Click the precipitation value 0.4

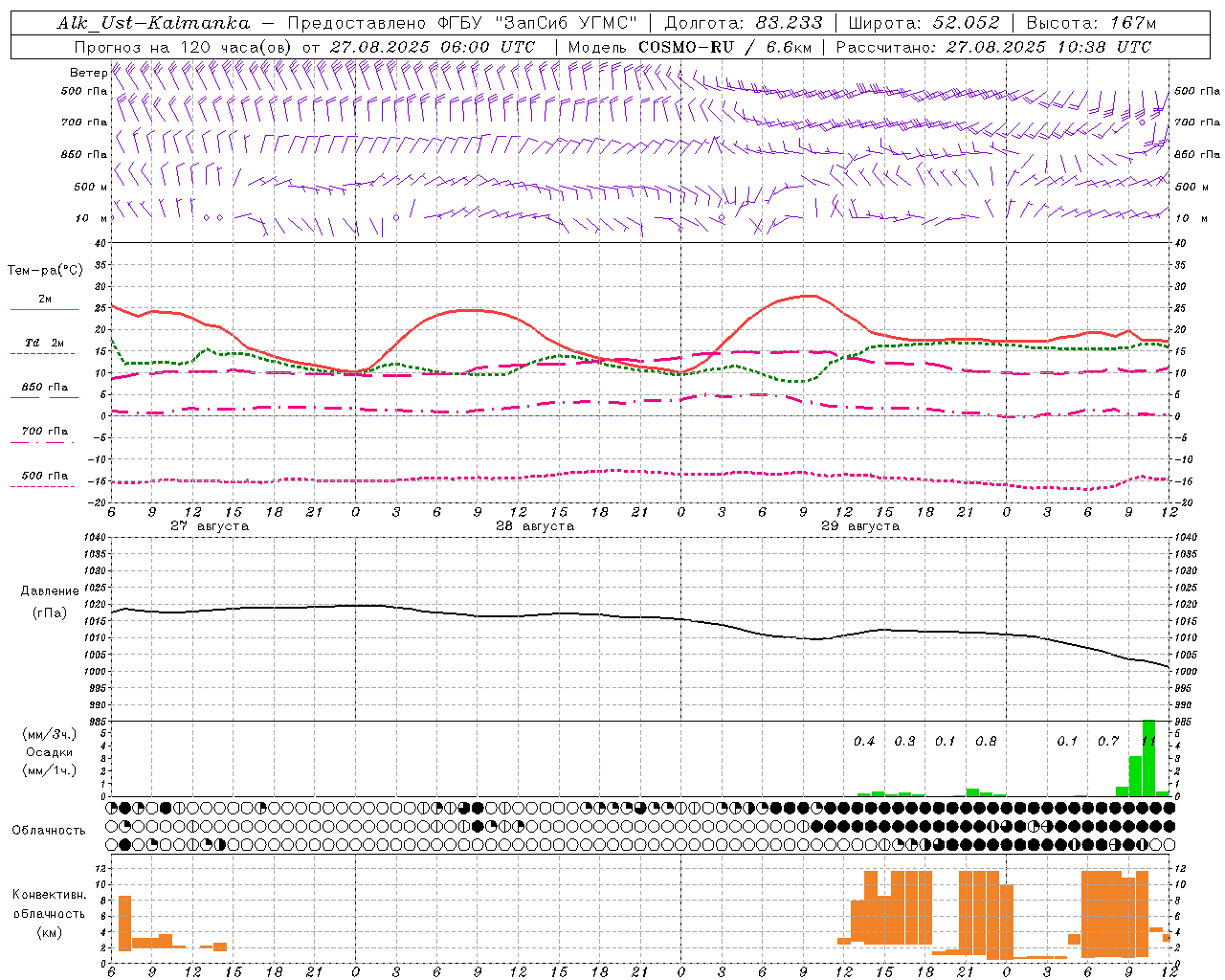[864, 742]
